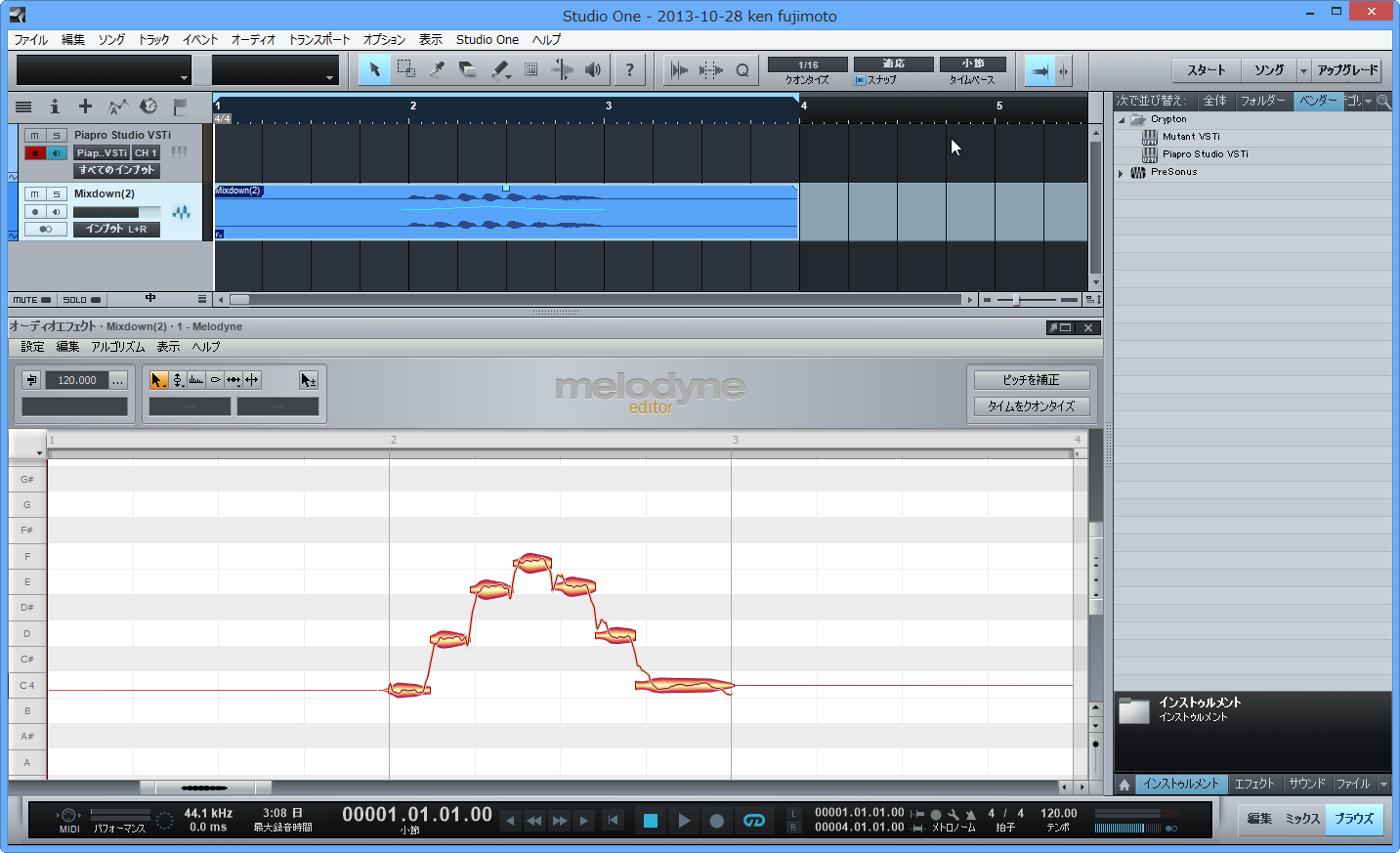Select the Paint (pencil) tool
1400x853 pixels.
500,69
